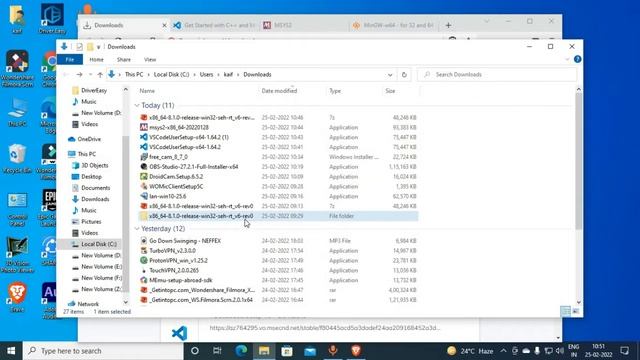Open the File ribbon tab
Viewport: 640px width, 360px height.
pyautogui.click(x=70, y=60)
